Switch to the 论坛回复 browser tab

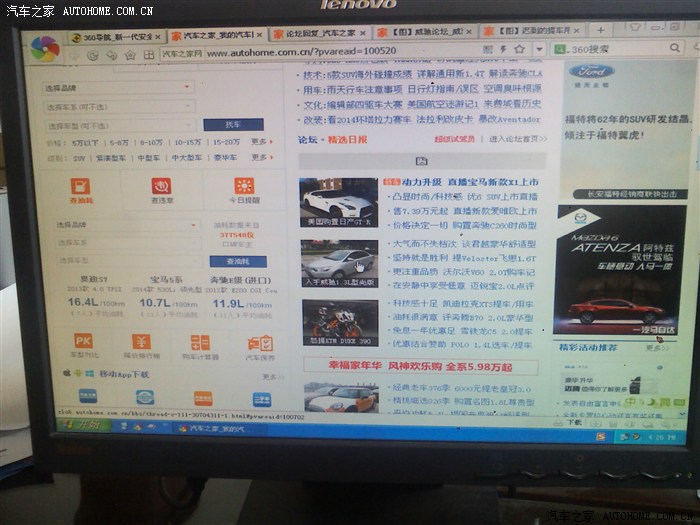tap(320, 34)
